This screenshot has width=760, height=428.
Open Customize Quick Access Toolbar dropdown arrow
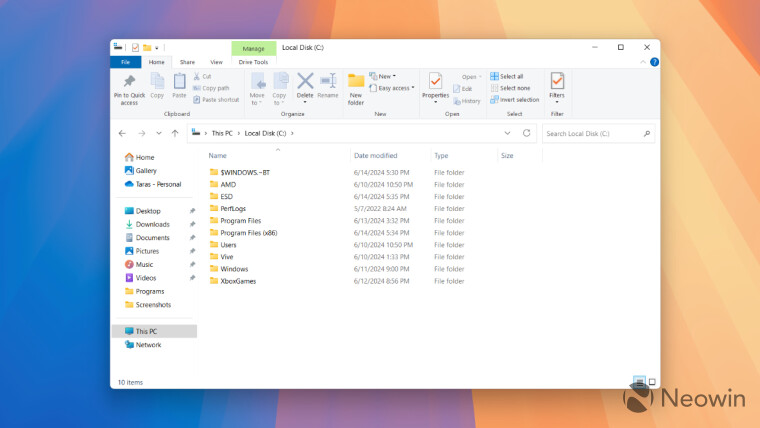pos(157,48)
